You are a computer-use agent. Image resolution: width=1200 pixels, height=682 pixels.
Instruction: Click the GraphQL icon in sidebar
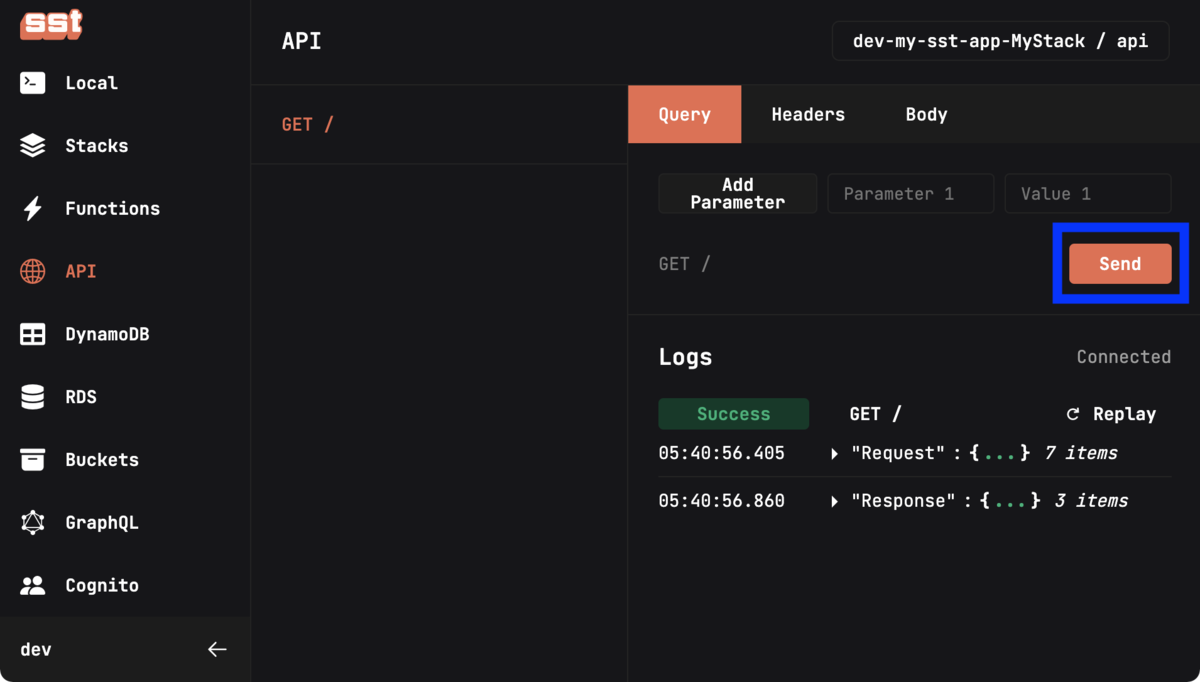pyautogui.click(x=32, y=522)
